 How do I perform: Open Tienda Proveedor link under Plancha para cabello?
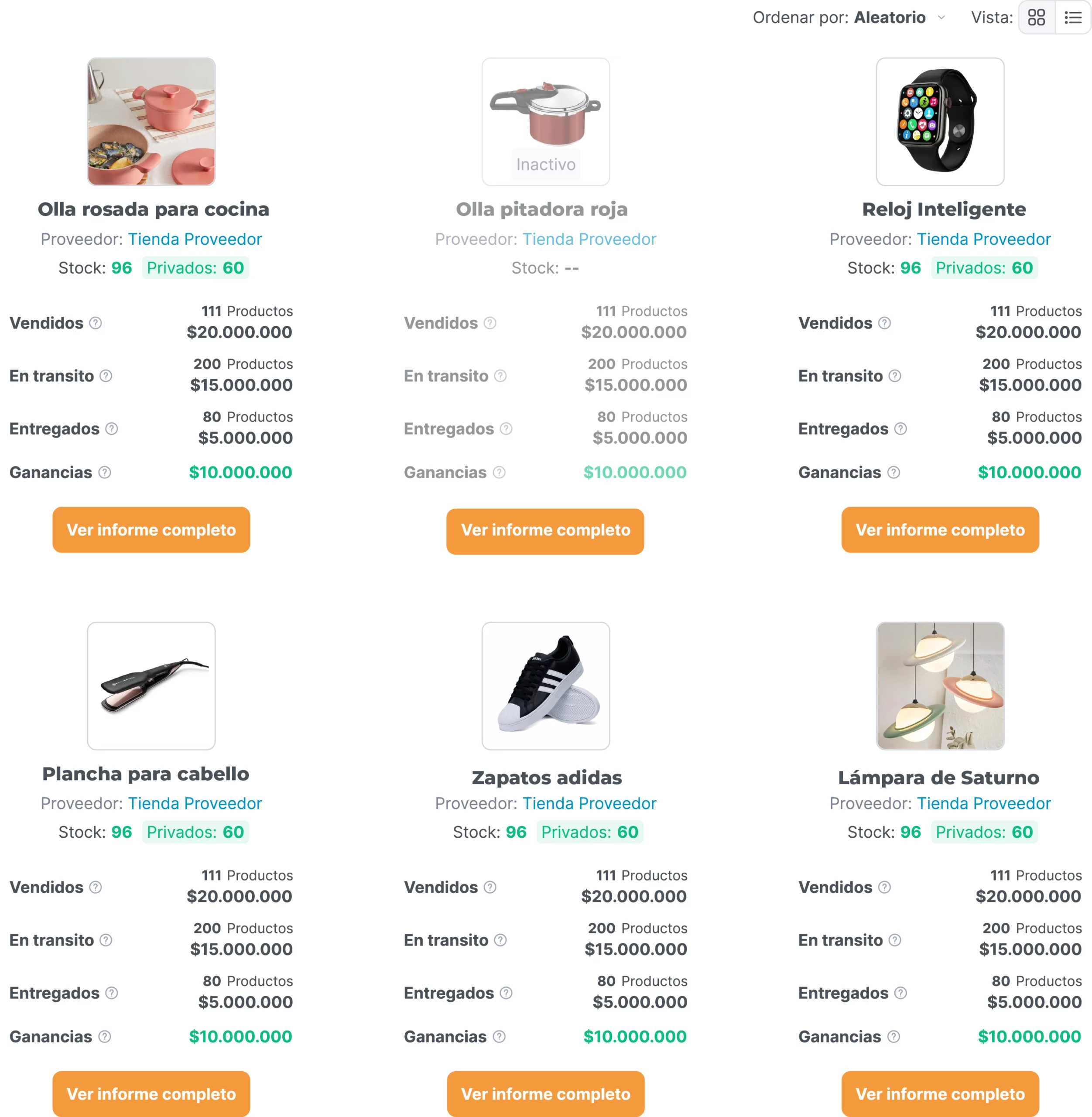(x=195, y=803)
